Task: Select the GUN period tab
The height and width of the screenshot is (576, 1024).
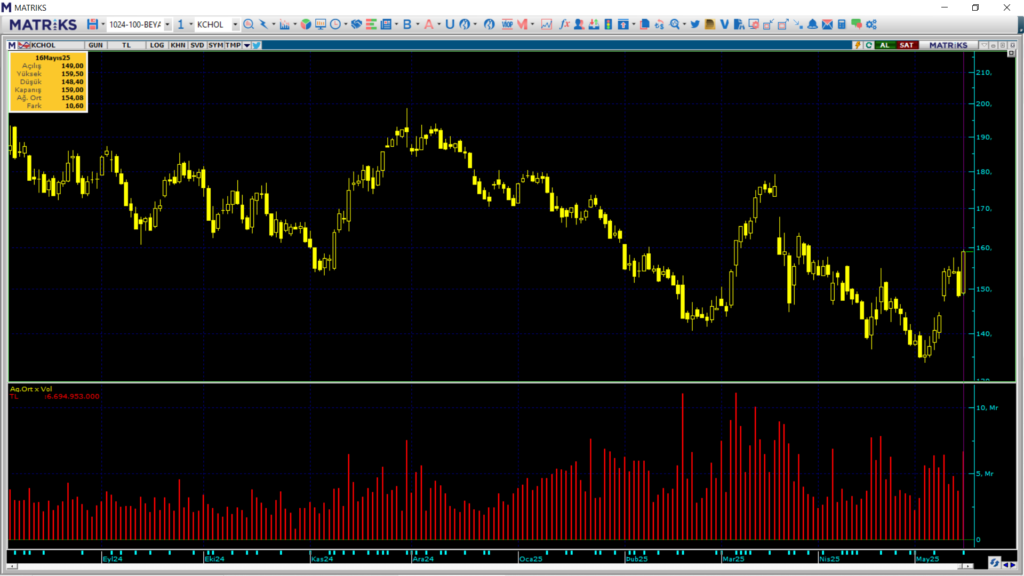Action: (95, 45)
